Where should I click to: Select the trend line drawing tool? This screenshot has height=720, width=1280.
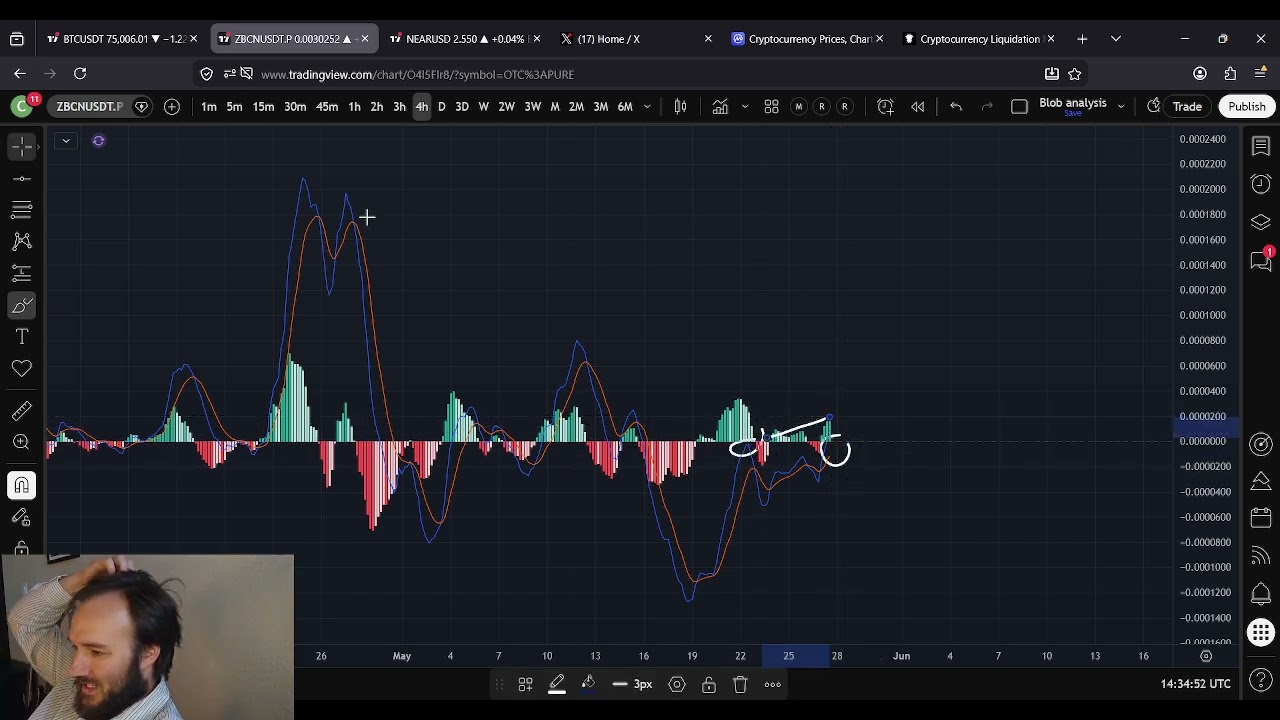click(x=21, y=178)
